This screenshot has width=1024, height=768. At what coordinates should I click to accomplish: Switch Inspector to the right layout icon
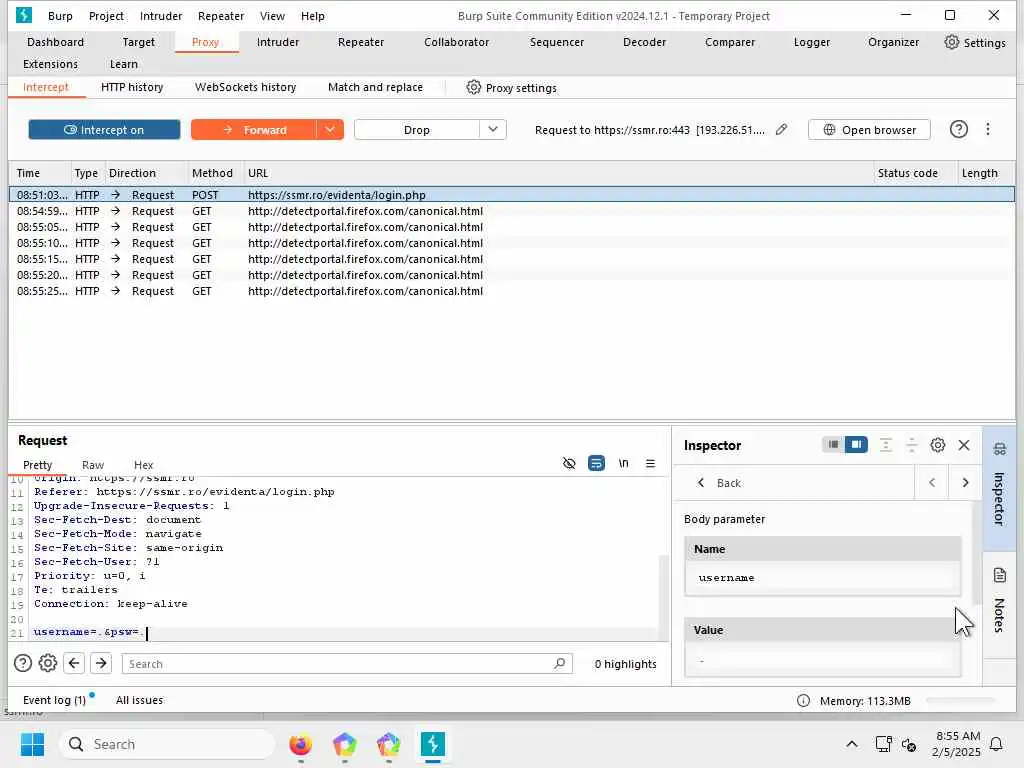[x=856, y=445]
